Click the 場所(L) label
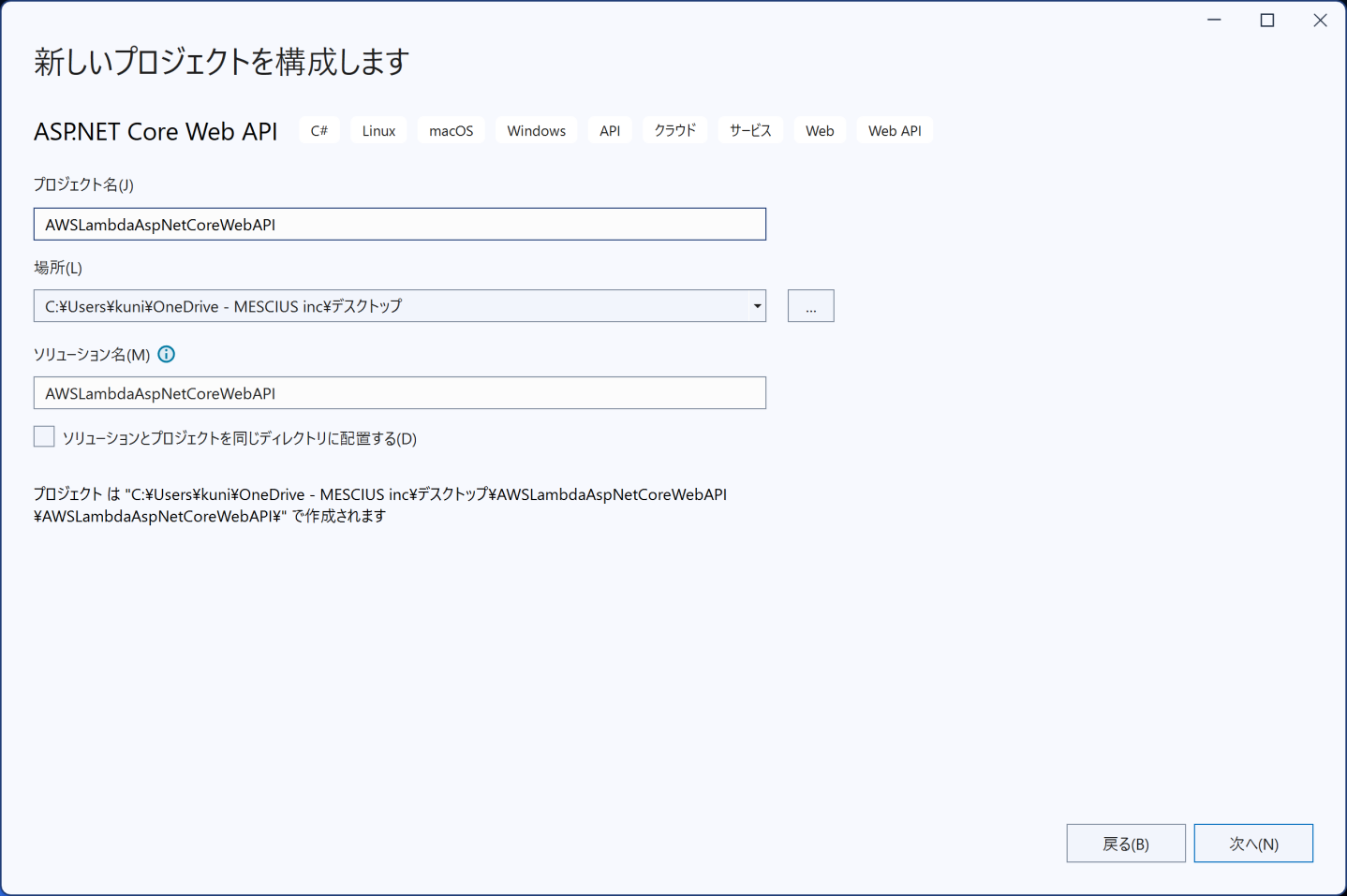Screen dimensions: 1347x896 (x=58, y=268)
